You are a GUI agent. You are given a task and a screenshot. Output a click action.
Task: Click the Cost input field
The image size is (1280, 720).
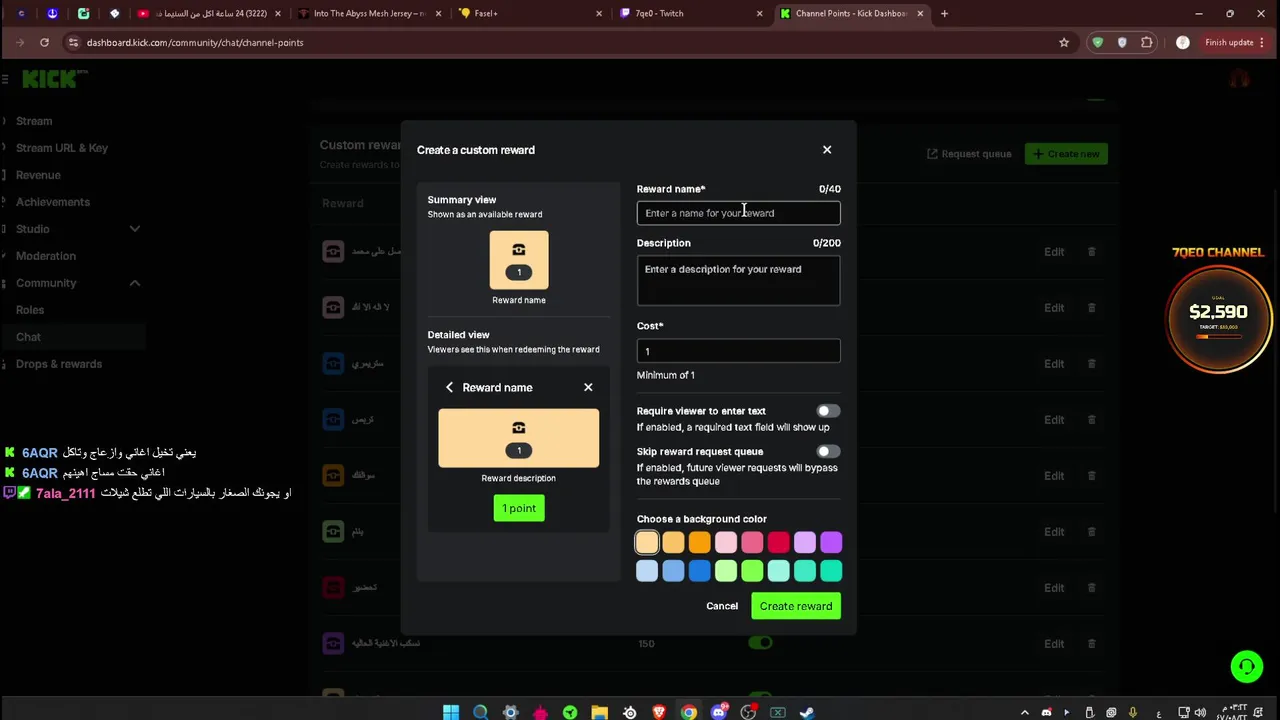click(739, 351)
